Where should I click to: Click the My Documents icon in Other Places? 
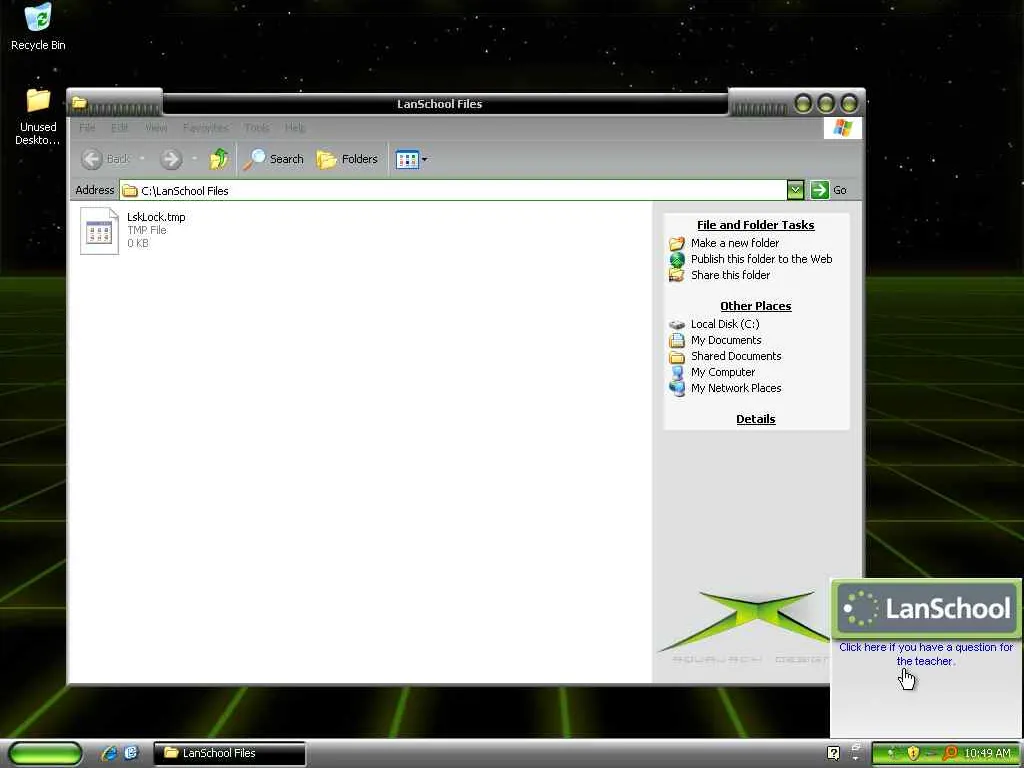(x=677, y=340)
